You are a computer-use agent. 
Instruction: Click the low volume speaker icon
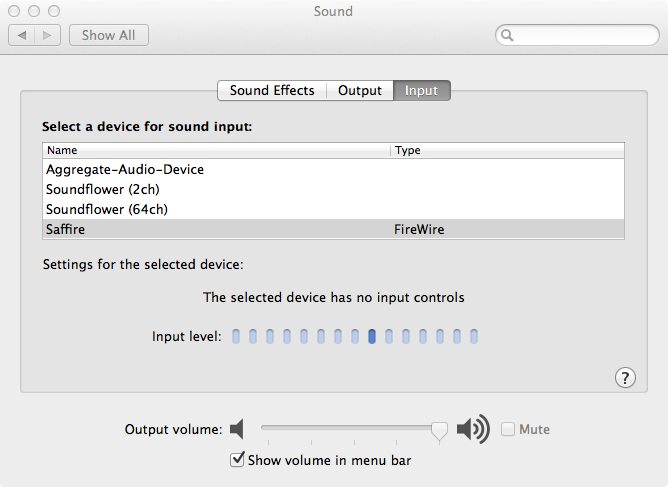237,430
